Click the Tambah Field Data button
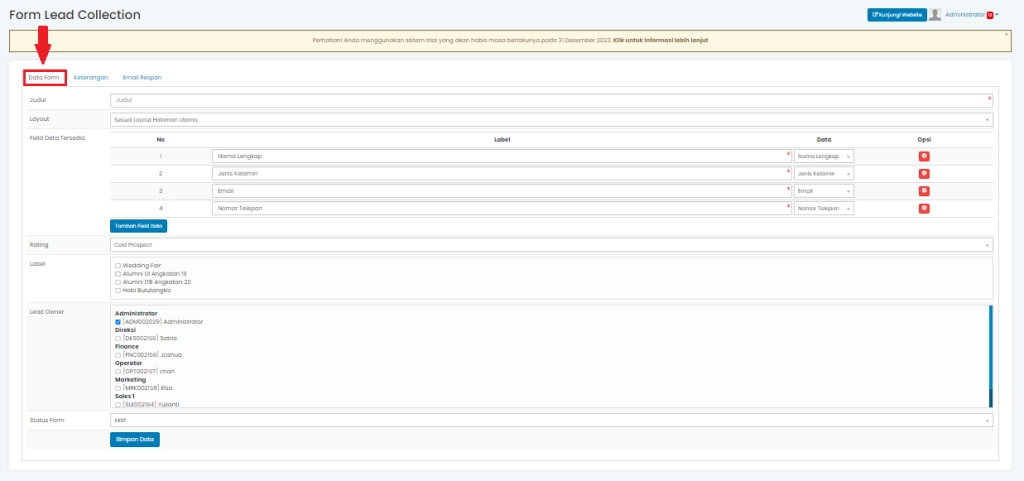The height and width of the screenshot is (481, 1024). 138,226
